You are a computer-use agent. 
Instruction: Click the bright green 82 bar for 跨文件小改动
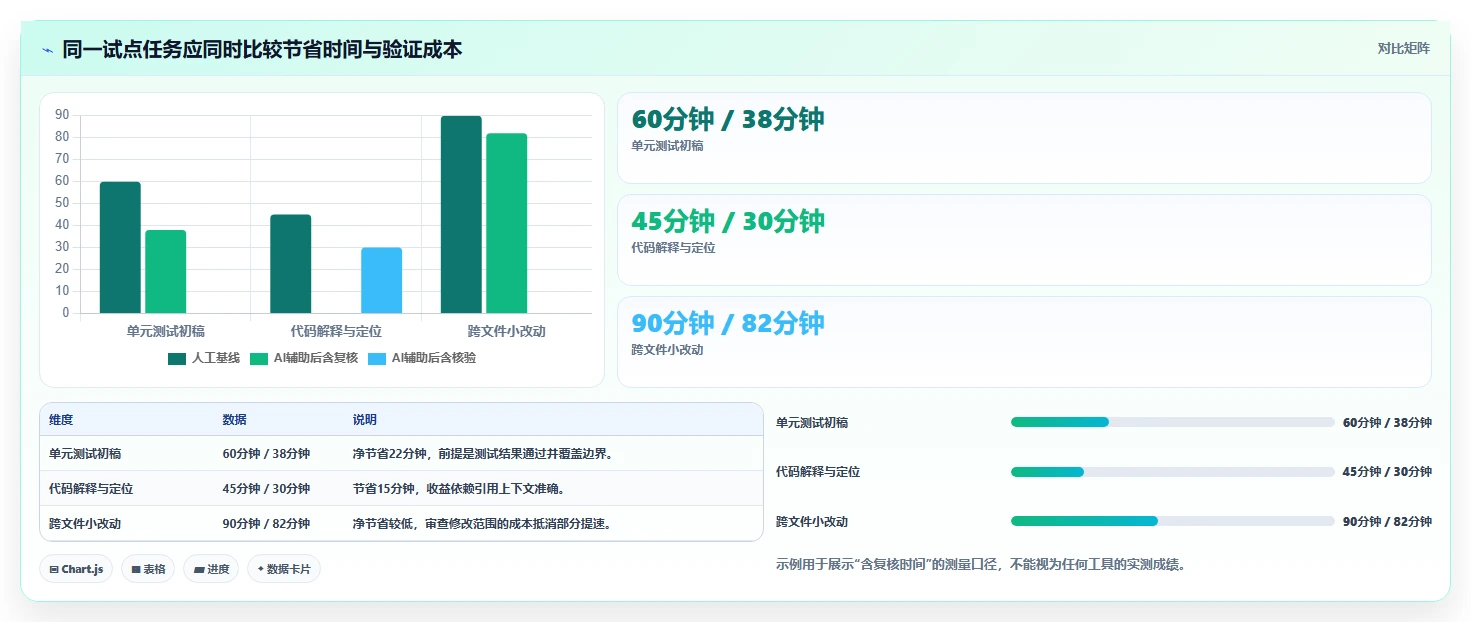tap(507, 224)
